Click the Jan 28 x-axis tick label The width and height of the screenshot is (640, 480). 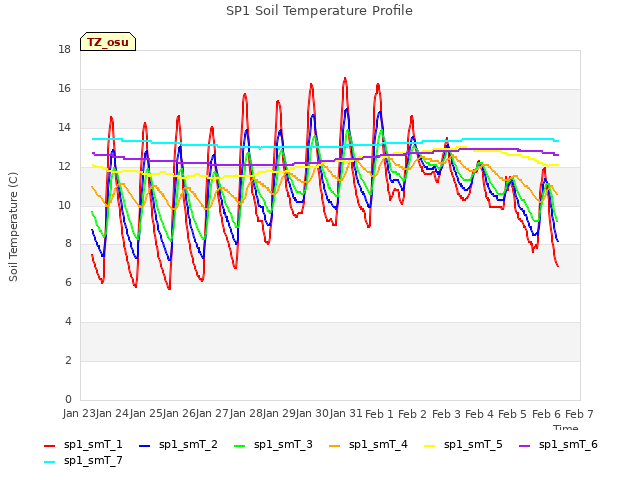[x=246, y=413]
